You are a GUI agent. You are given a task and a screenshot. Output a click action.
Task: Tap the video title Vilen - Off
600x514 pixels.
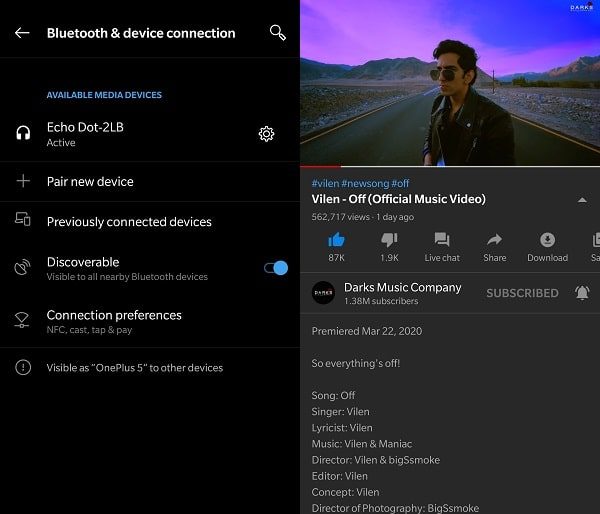tap(399, 199)
